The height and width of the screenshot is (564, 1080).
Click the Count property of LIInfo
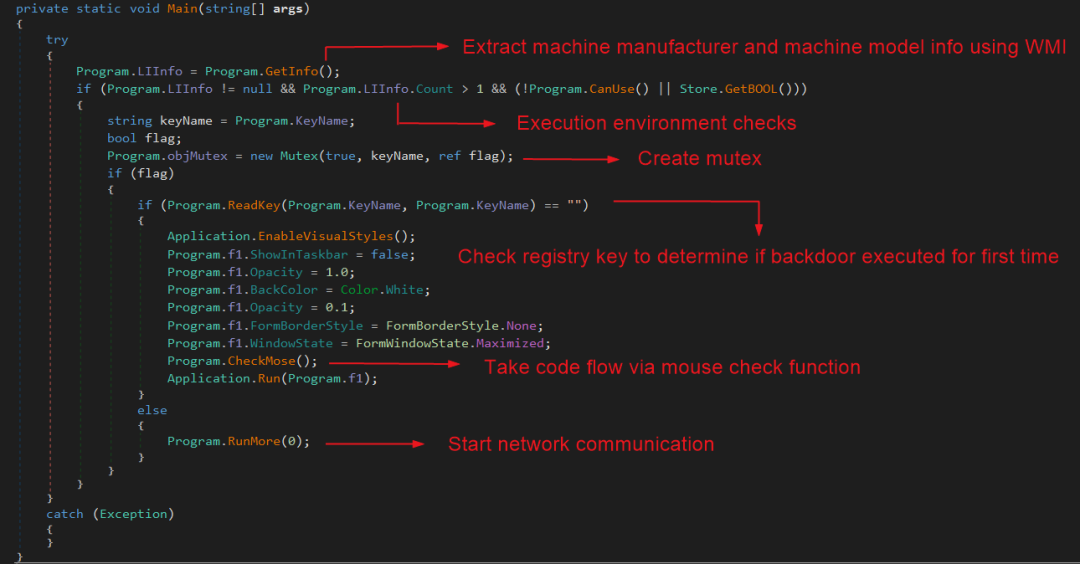pos(434,89)
